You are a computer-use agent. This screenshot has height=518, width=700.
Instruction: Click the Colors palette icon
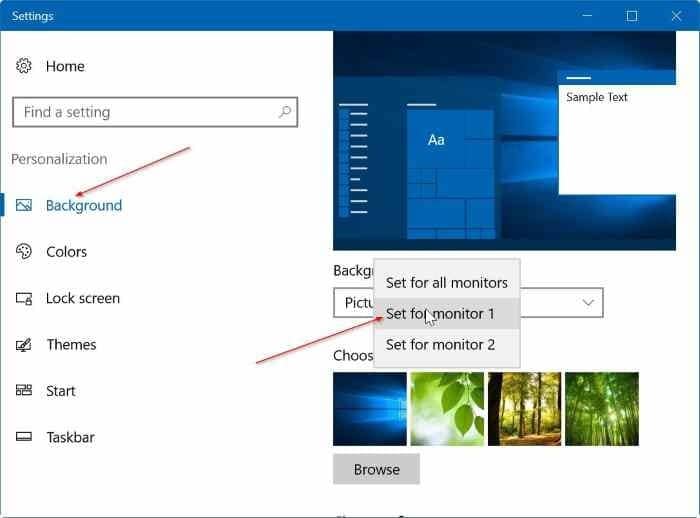(24, 251)
